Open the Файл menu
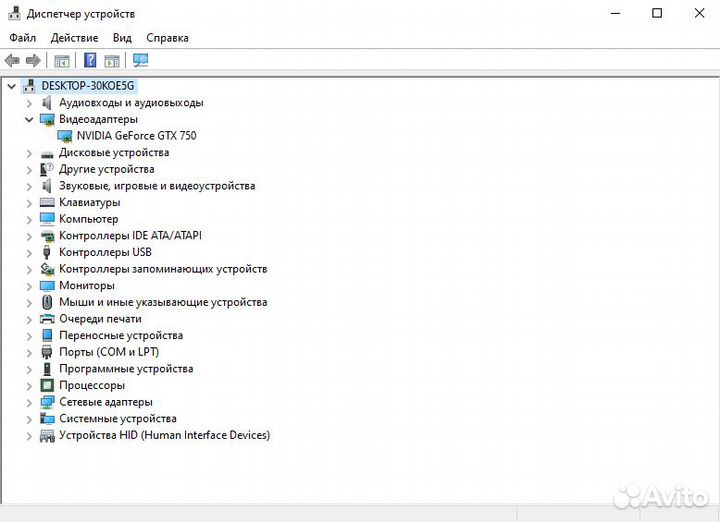 point(22,38)
